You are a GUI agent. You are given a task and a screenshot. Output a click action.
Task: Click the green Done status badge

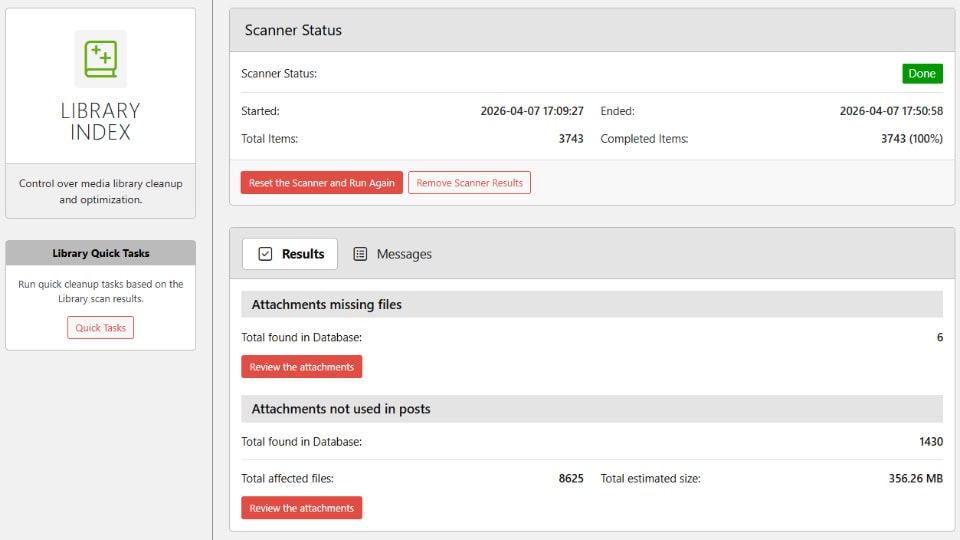[x=922, y=73]
